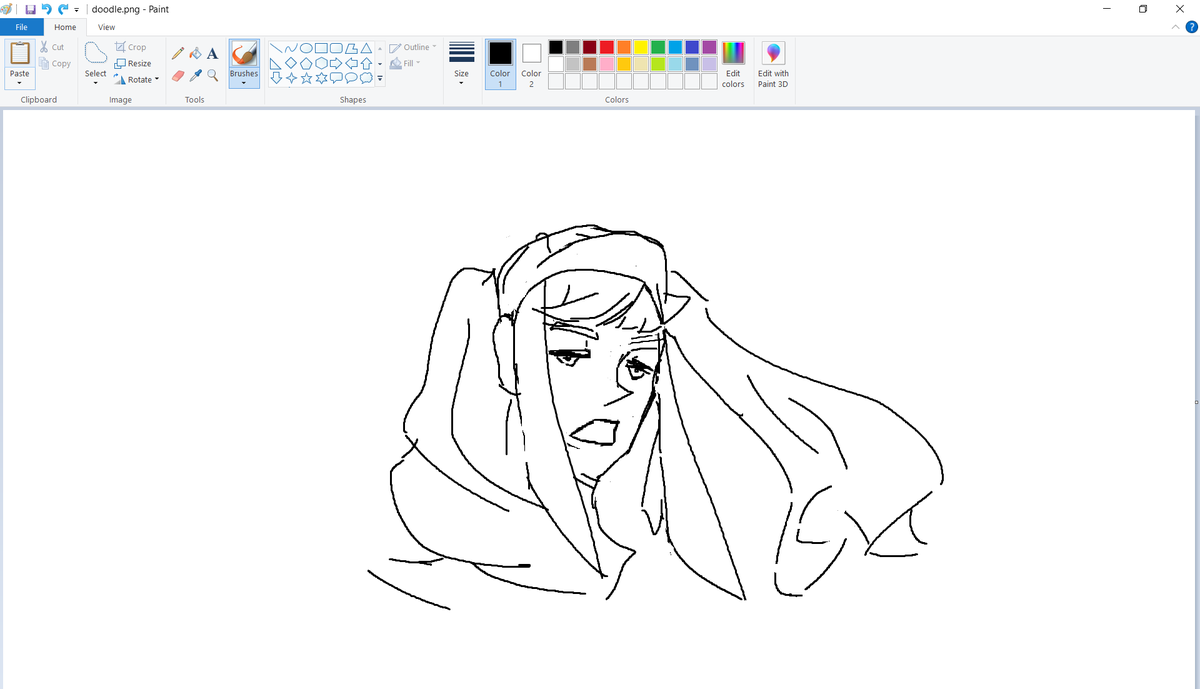Image resolution: width=1200 pixels, height=689 pixels.
Task: Choose the Right triangle shape
Action: [276, 63]
